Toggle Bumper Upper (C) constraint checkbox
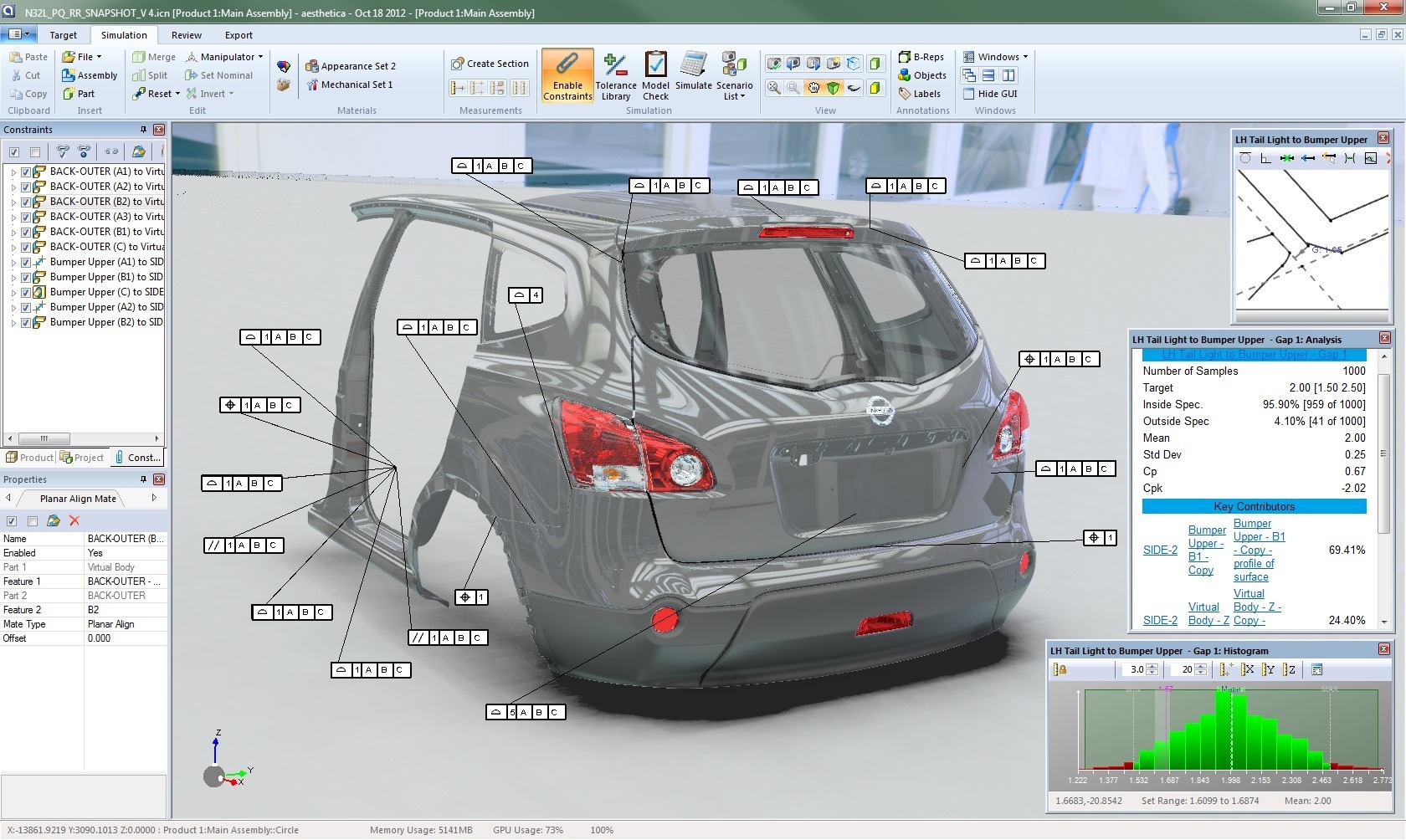 (x=26, y=292)
